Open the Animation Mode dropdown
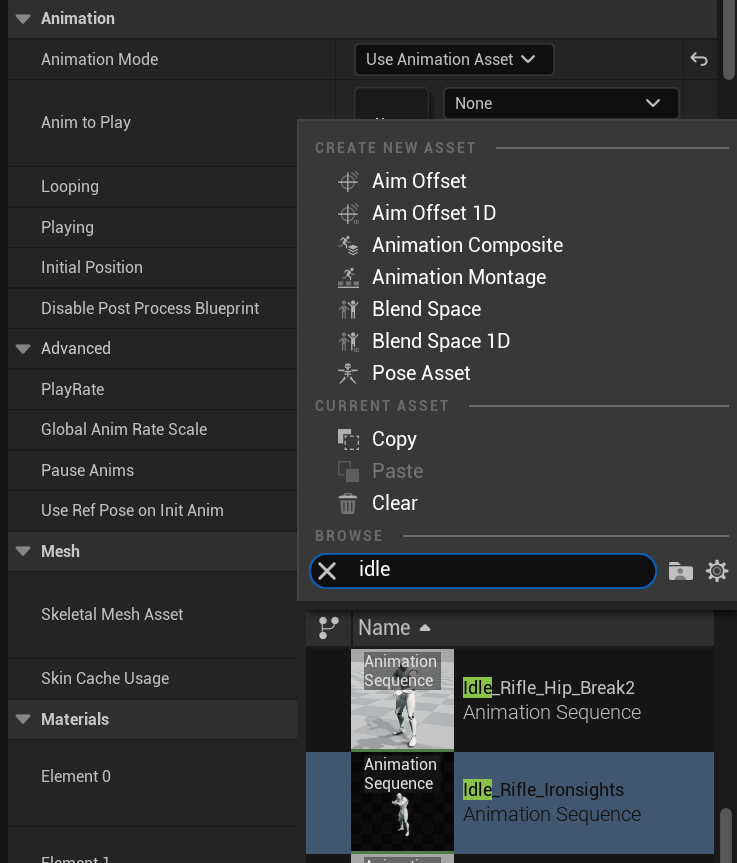 coord(454,59)
